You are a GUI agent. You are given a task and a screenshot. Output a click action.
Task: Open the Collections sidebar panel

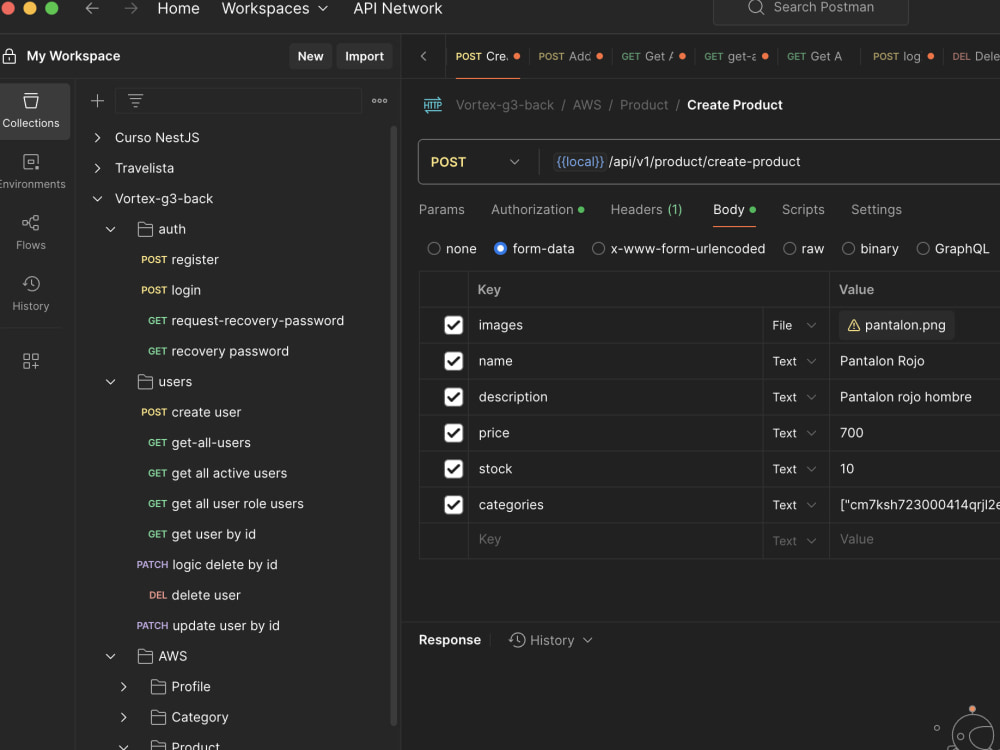click(x=31, y=110)
